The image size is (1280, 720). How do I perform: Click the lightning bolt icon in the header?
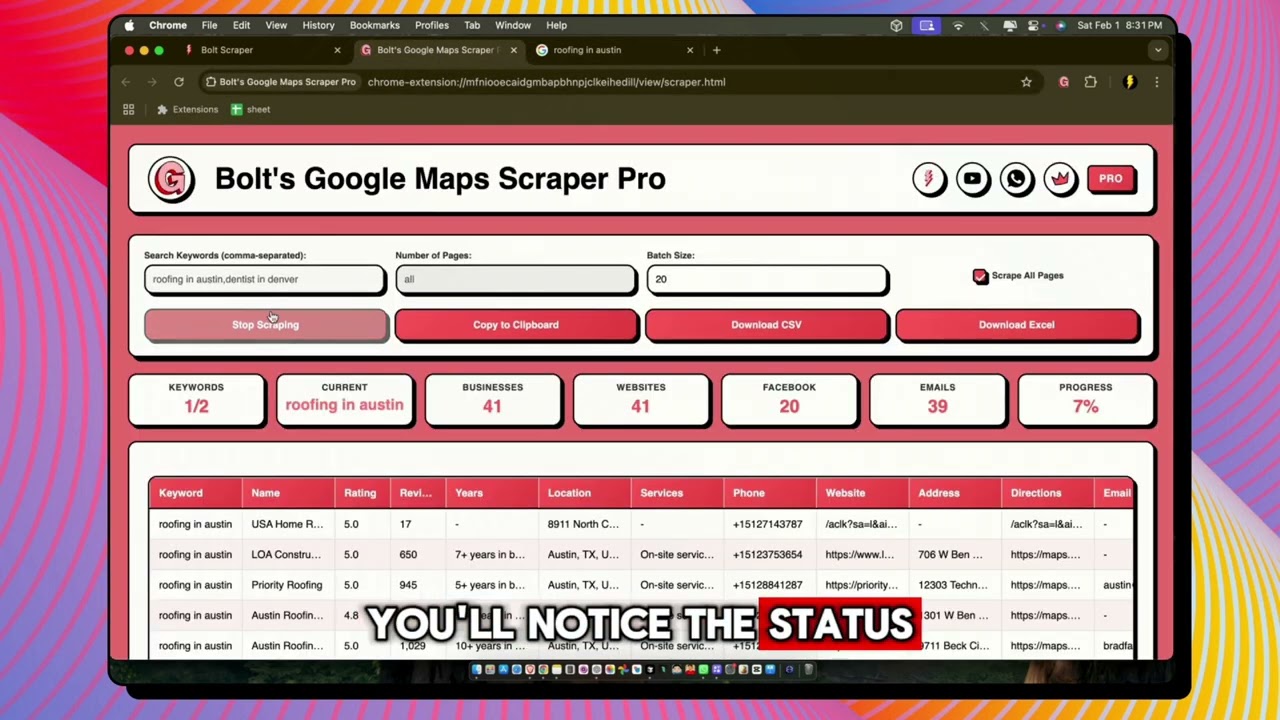[x=928, y=178]
